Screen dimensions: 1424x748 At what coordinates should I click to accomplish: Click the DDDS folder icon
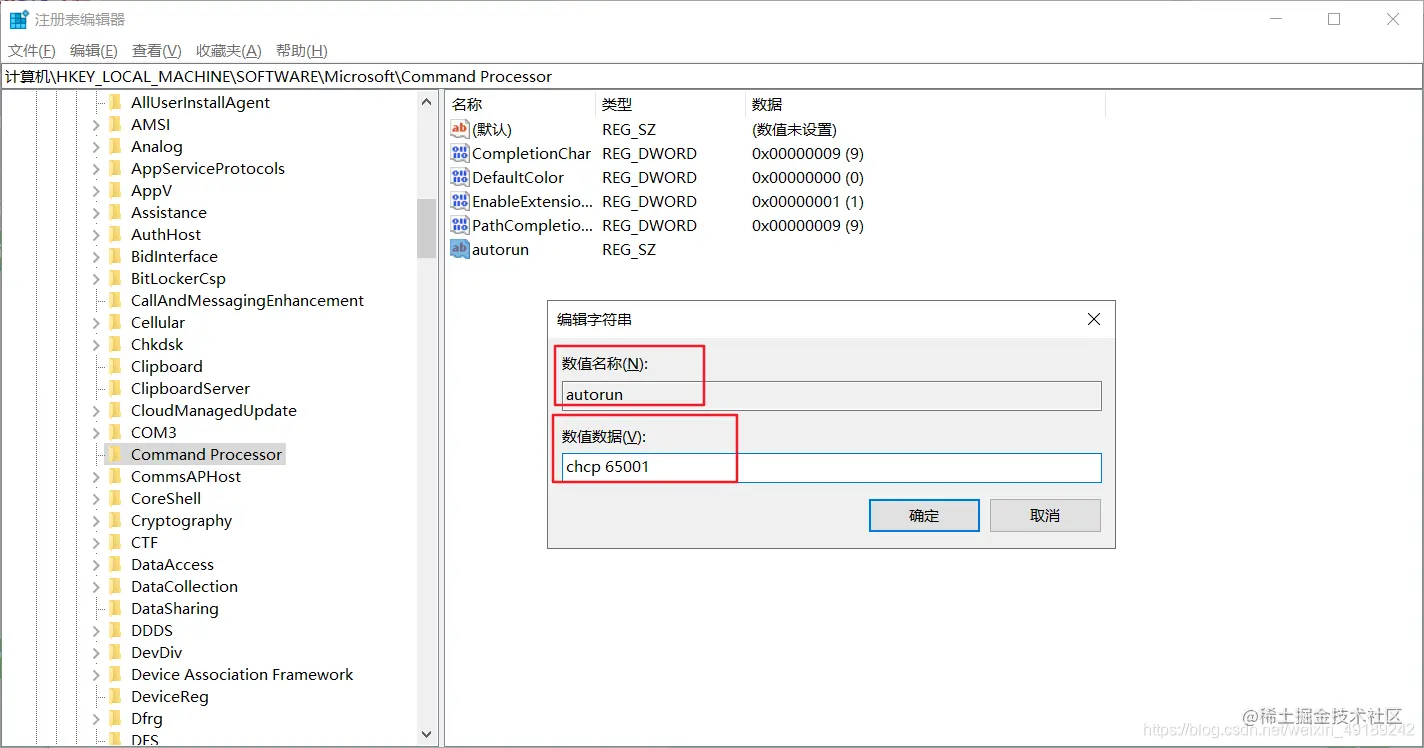[116, 630]
